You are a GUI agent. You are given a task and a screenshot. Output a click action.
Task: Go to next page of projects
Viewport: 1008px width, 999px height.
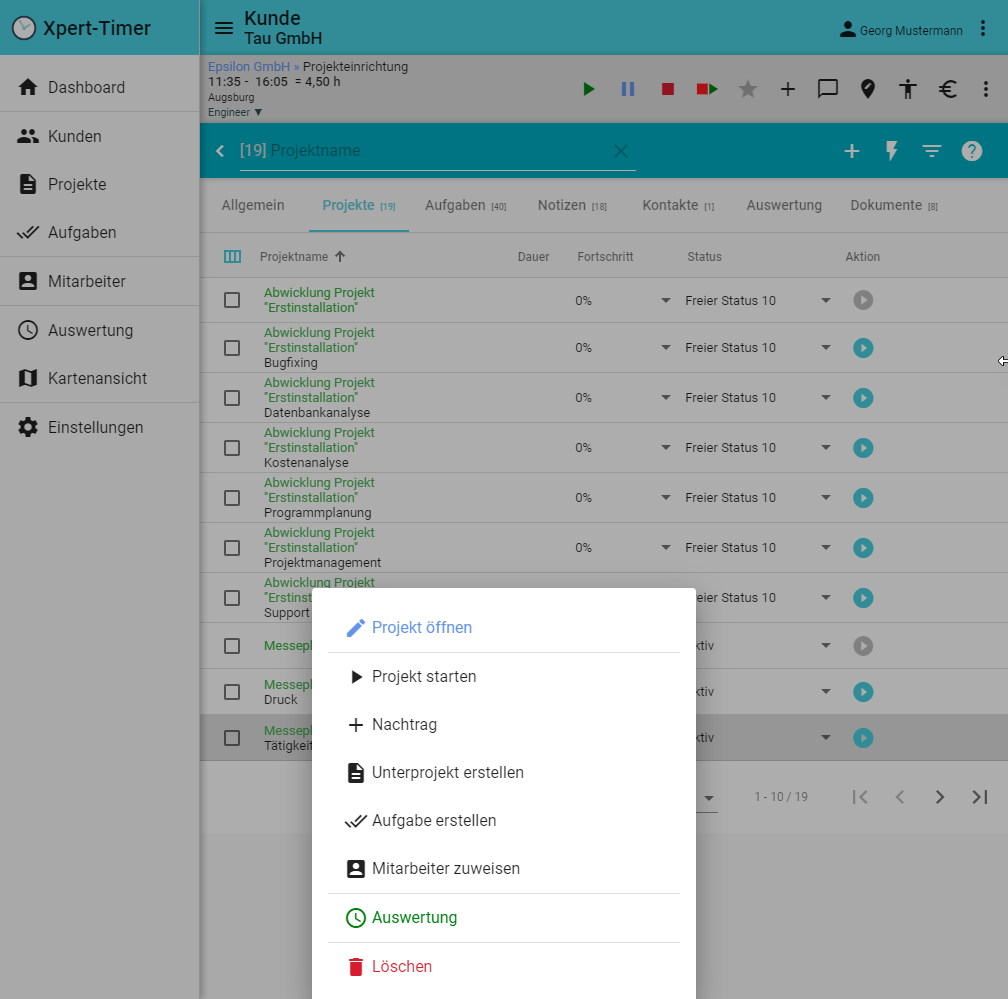point(940,797)
